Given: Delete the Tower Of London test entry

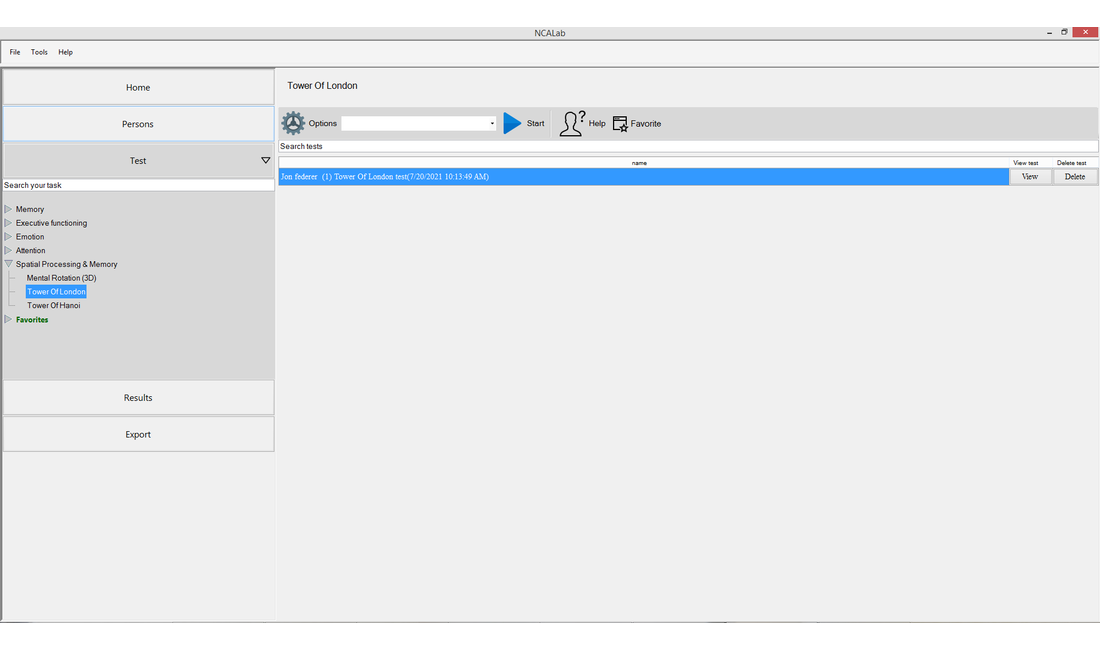Looking at the screenshot, I should [1075, 177].
